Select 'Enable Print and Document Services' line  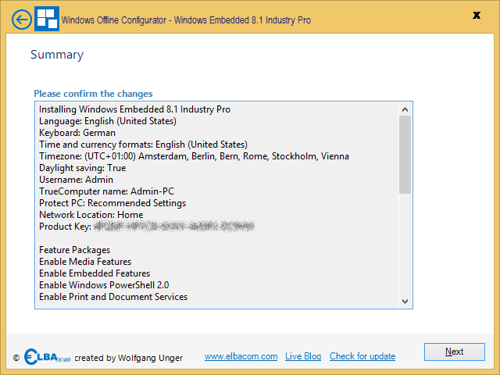[113, 297]
